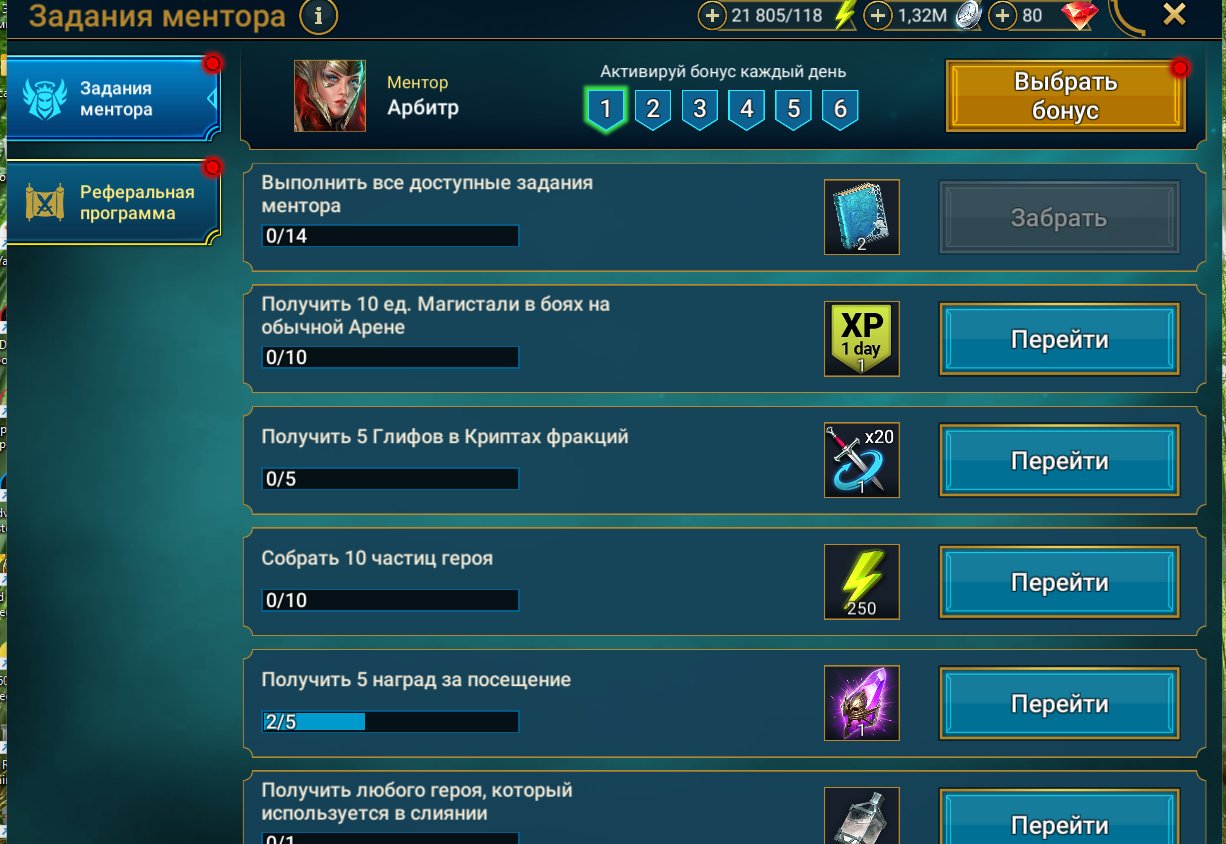Image resolution: width=1226 pixels, height=844 pixels.
Task: Add silver with the plus icon
Action: [877, 16]
